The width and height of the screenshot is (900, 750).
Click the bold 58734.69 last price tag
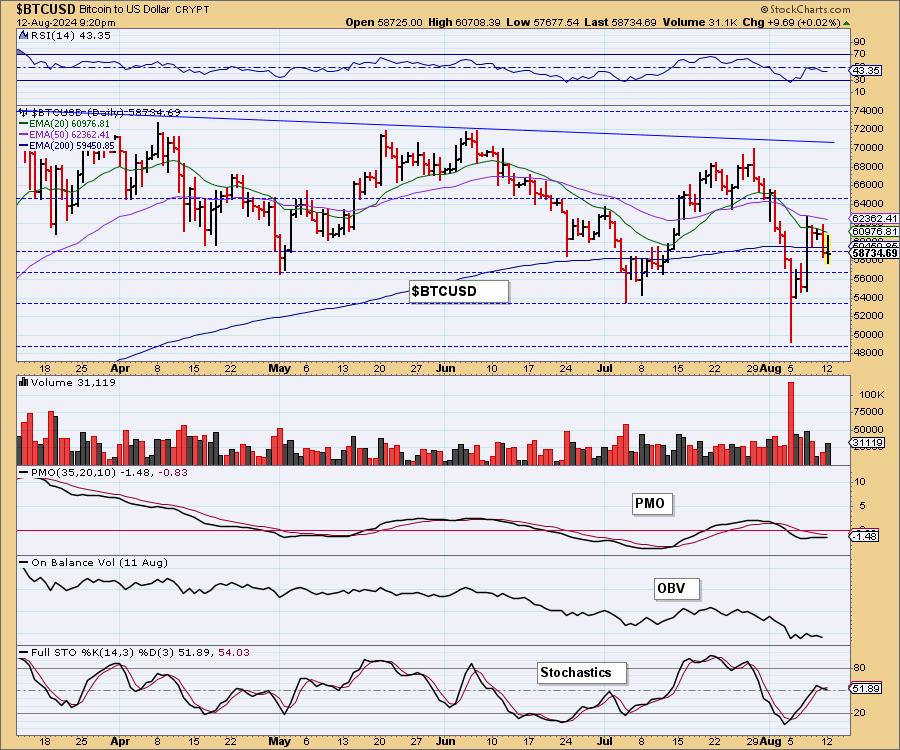(874, 253)
